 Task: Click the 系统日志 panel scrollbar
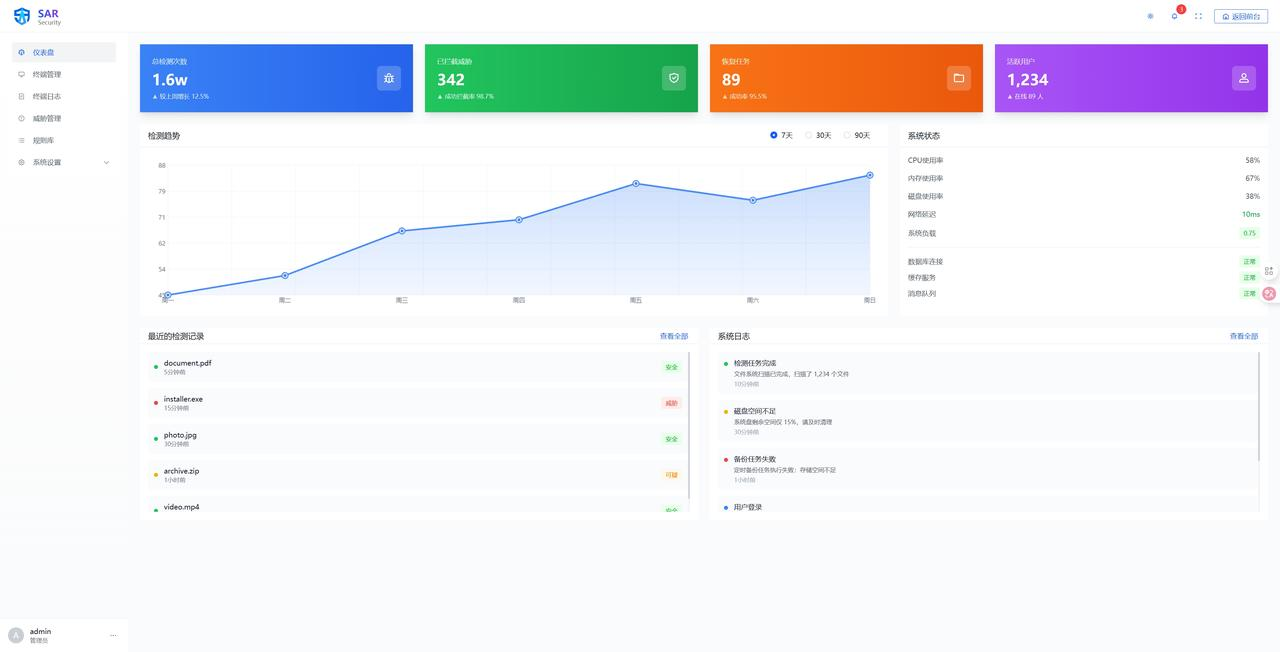pos(1259,405)
